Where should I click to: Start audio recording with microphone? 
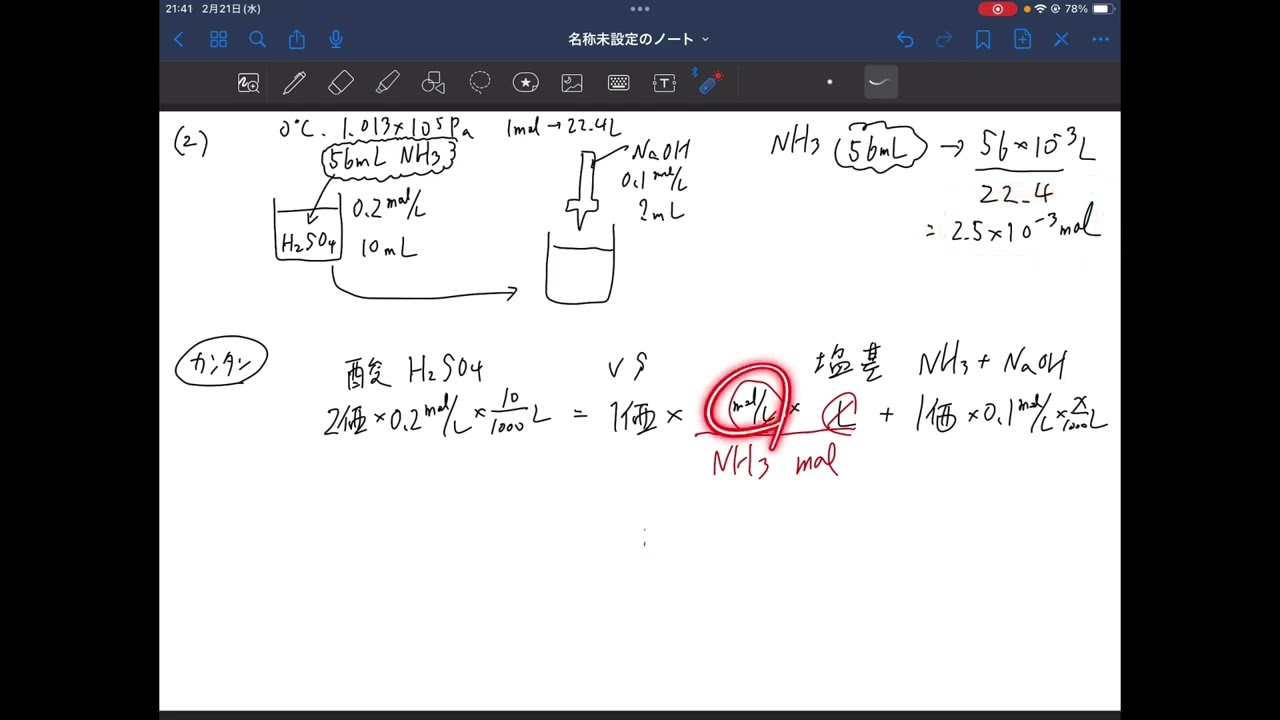(336, 39)
